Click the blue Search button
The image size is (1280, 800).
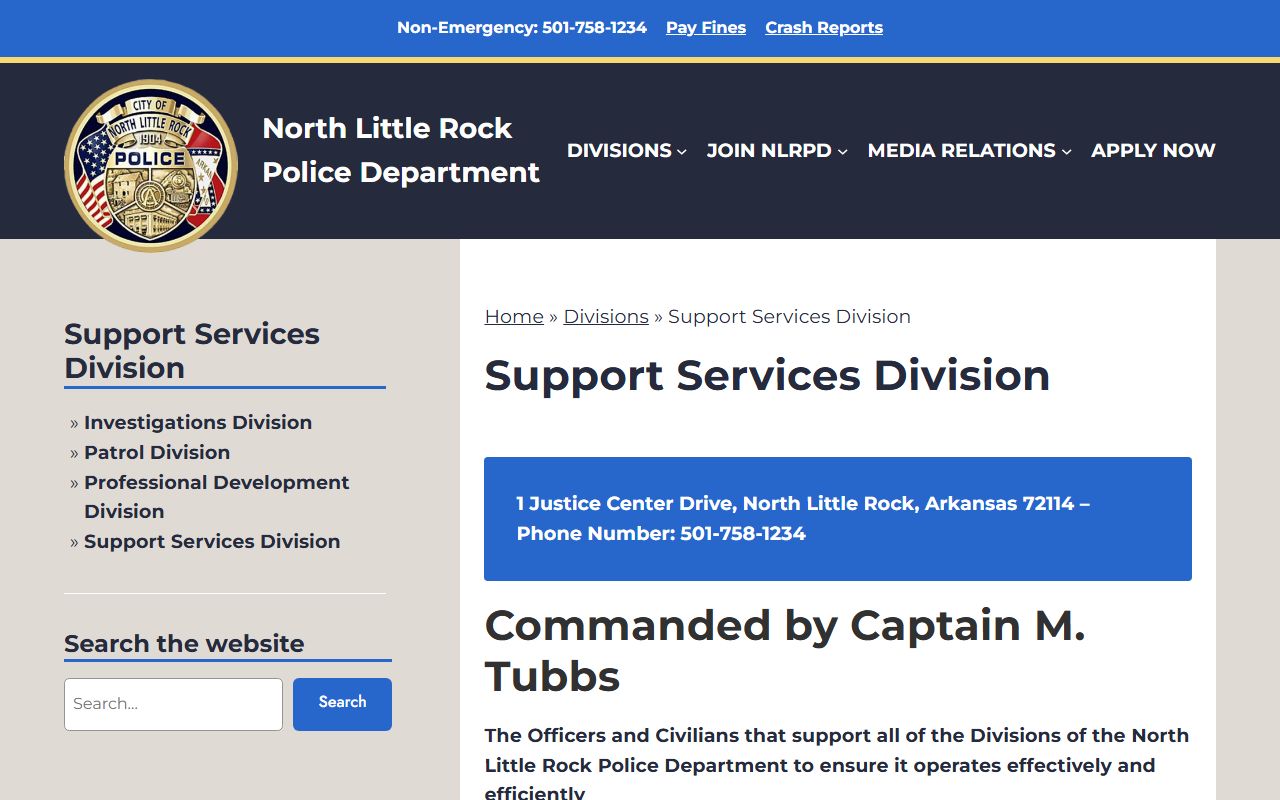coord(342,704)
